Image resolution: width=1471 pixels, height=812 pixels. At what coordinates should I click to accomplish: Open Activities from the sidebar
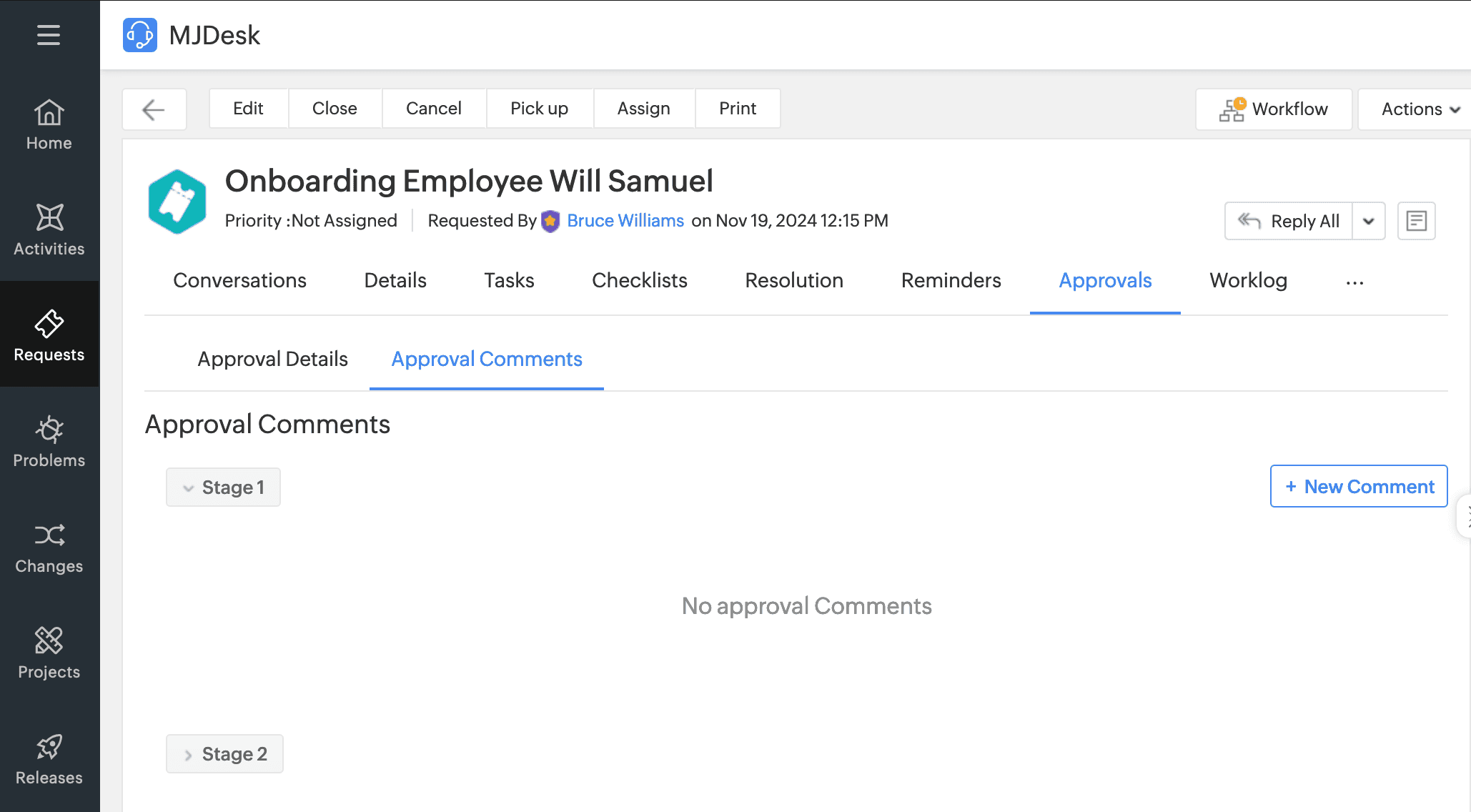pyautogui.click(x=49, y=230)
